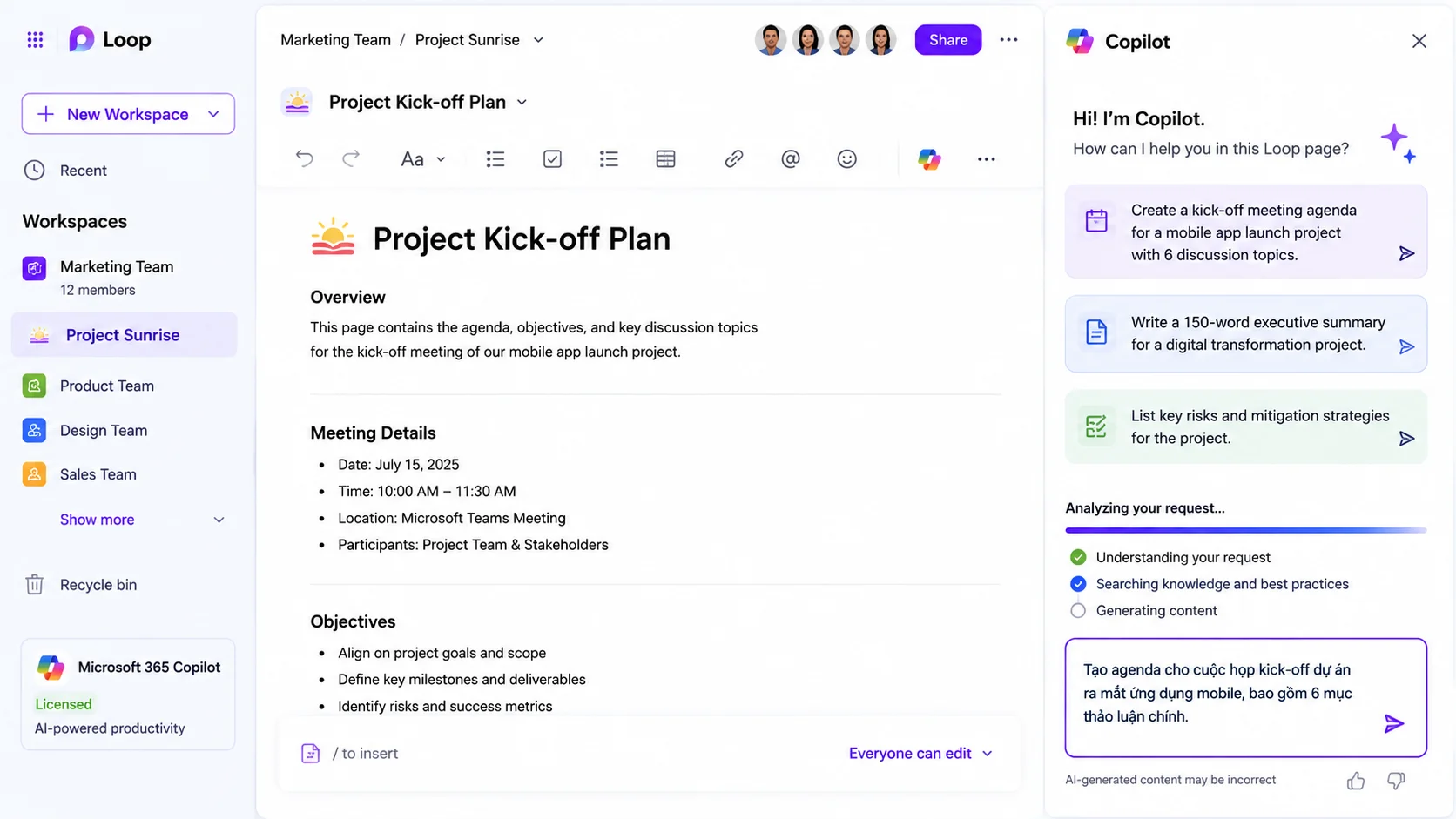Select the Generating content step circle
This screenshot has width=1456, height=819.
[1078, 610]
